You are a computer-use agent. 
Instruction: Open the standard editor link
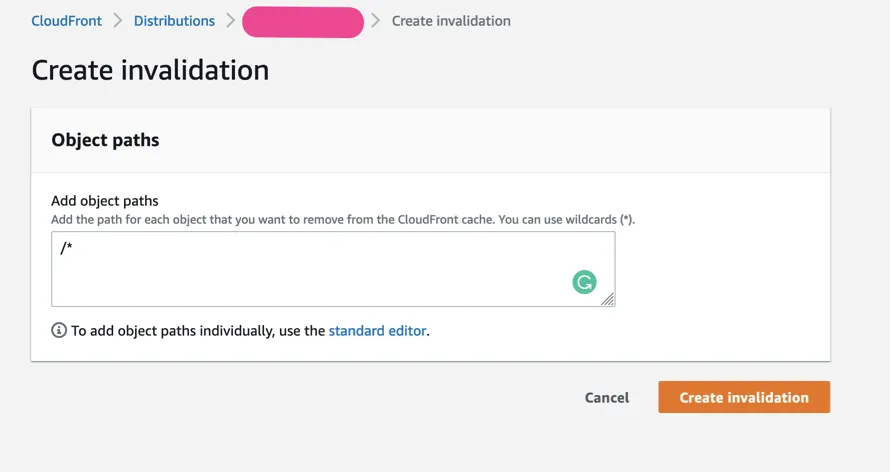377,331
